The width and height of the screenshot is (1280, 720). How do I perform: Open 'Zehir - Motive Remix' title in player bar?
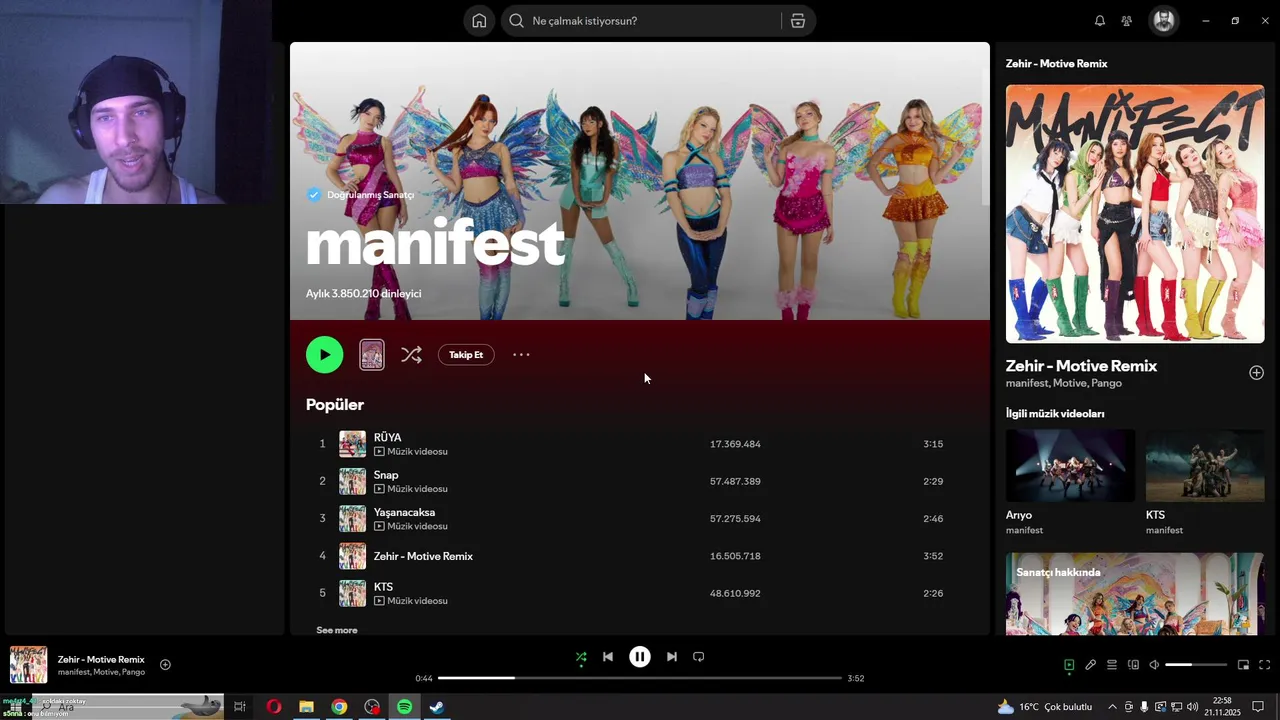[101, 660]
